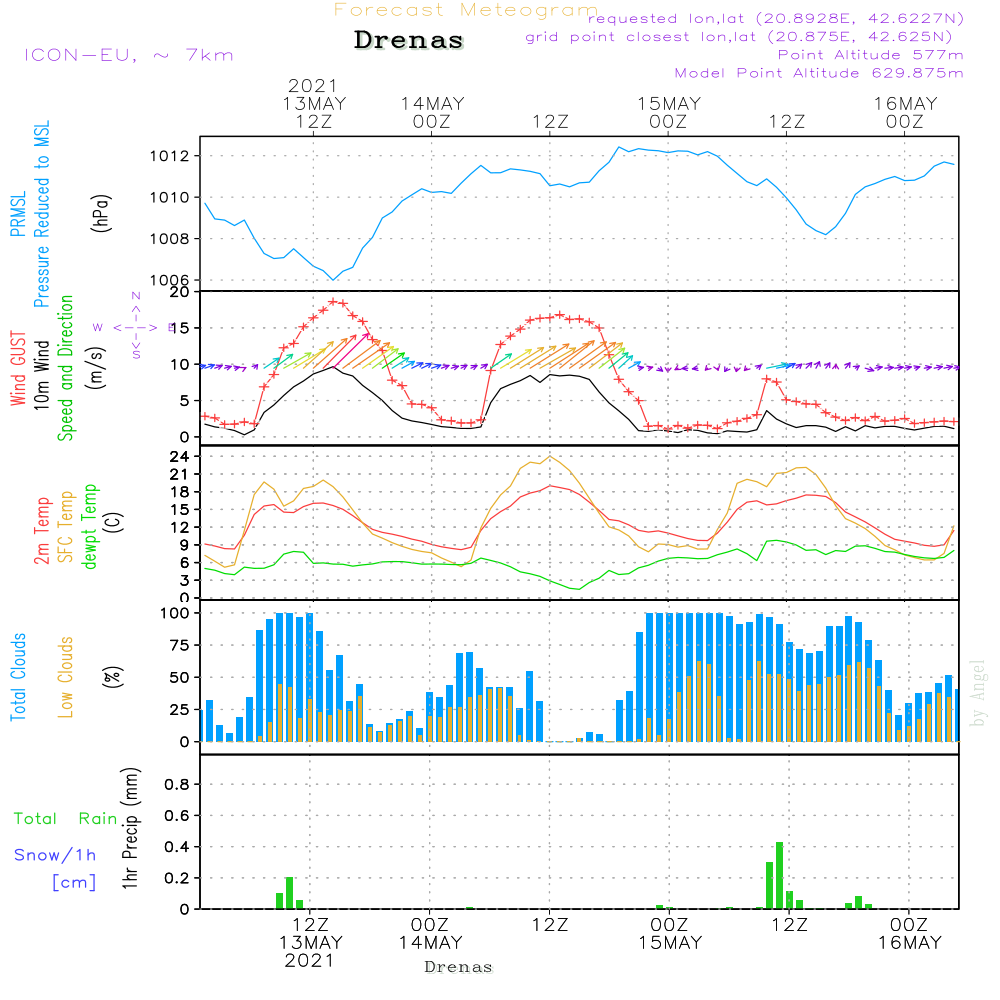Click the '(hPa)' unit label
The height and width of the screenshot is (1000, 1000).
[x=101, y=213]
